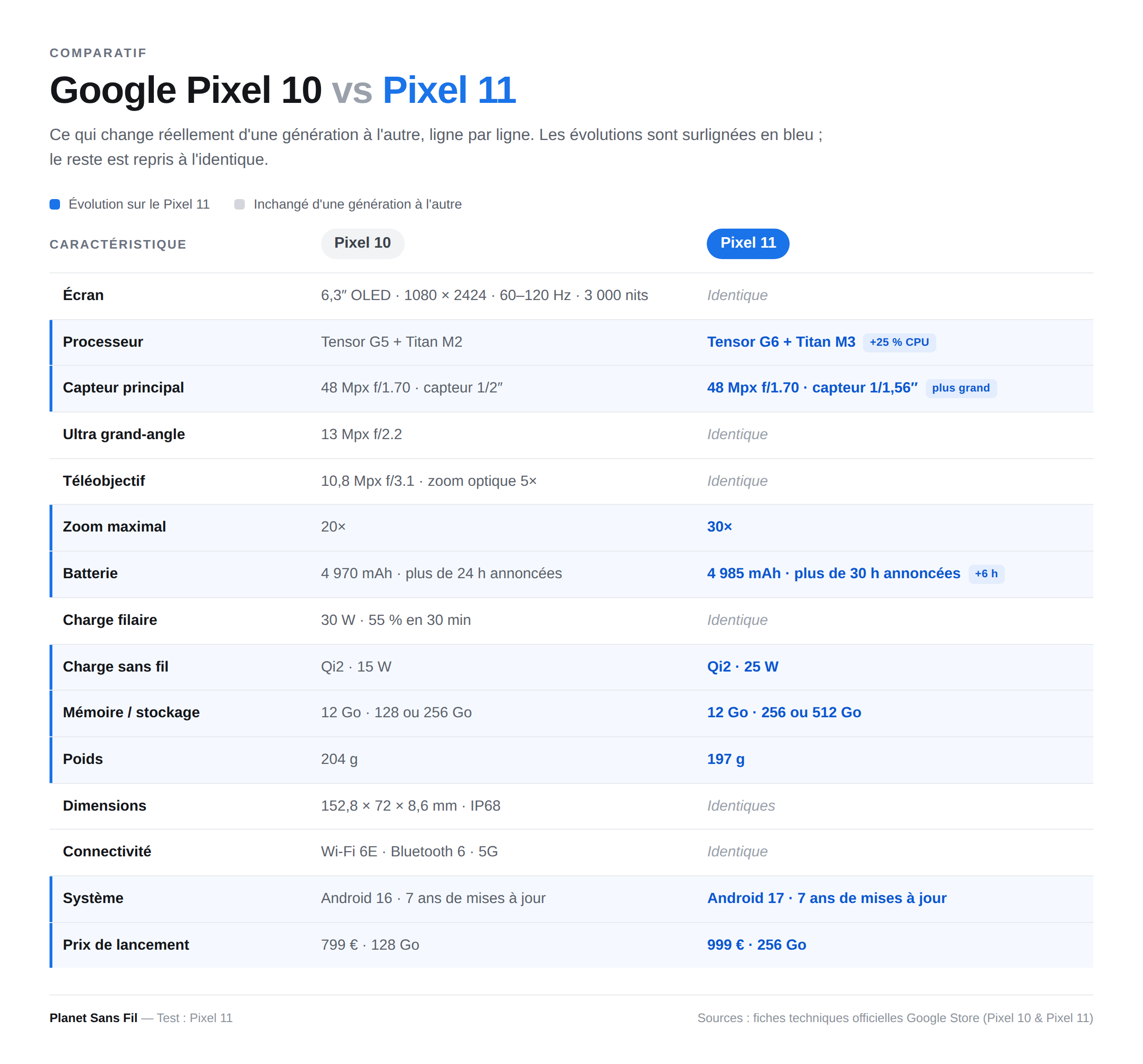The width and height of the screenshot is (1143, 1064).
Task: Click the blue evolution legend swatch
Action: coord(55,204)
